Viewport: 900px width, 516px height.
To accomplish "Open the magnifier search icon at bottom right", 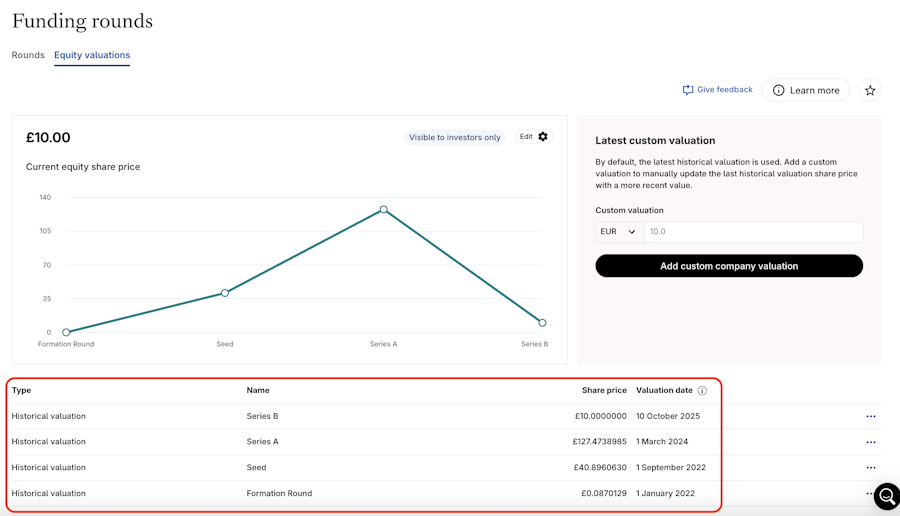I will pos(886,496).
